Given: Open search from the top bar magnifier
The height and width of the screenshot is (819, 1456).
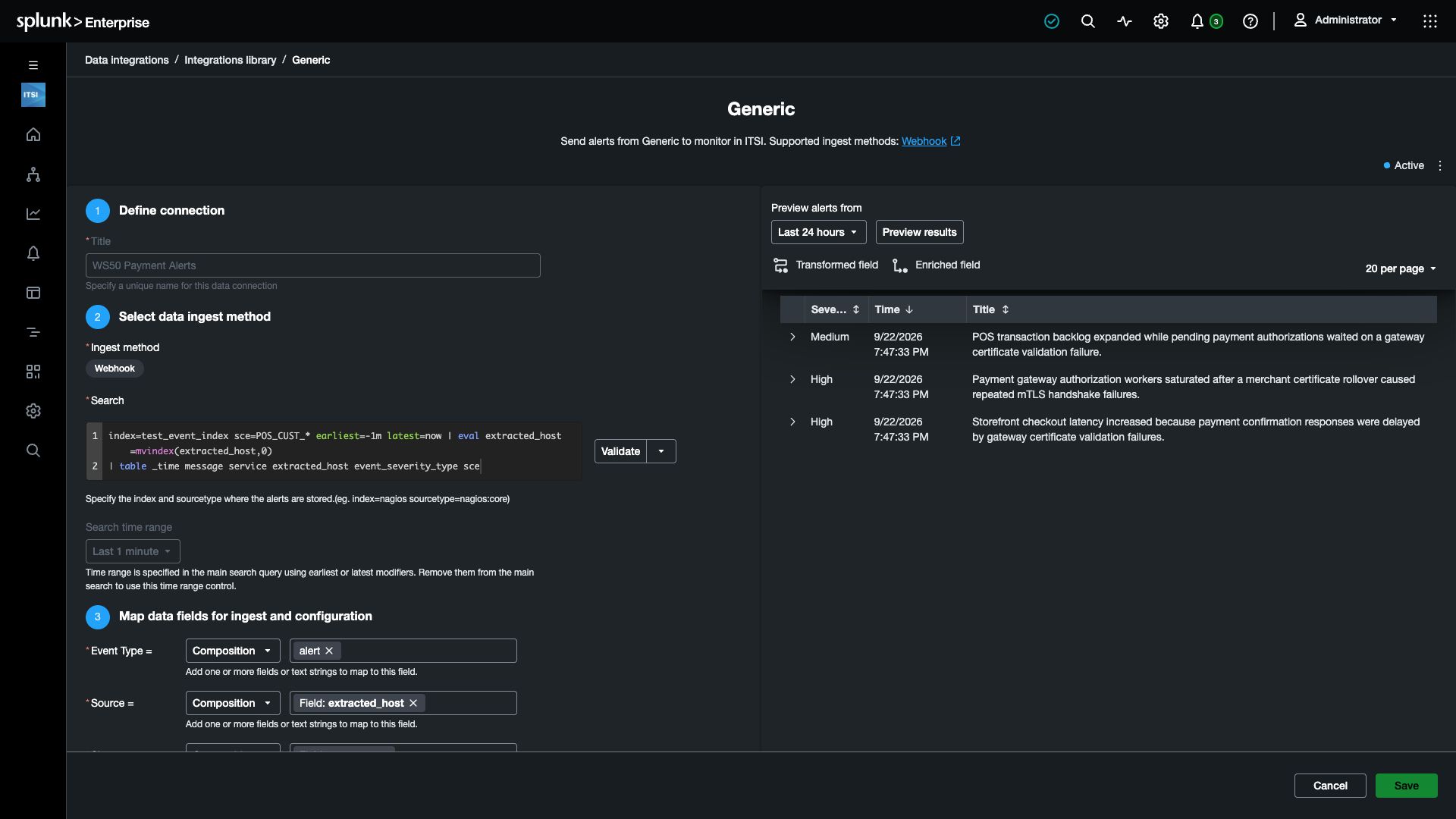Looking at the screenshot, I should 1087,21.
